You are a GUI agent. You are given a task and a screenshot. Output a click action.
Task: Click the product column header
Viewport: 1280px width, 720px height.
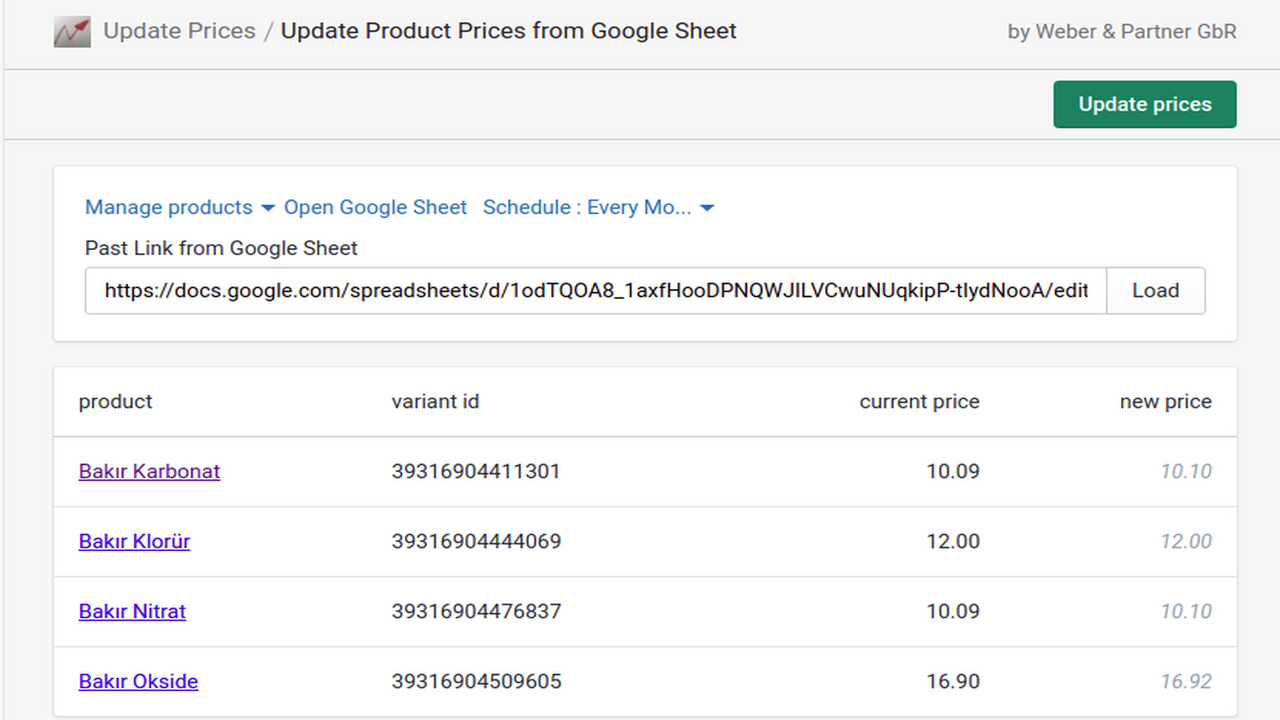point(115,401)
